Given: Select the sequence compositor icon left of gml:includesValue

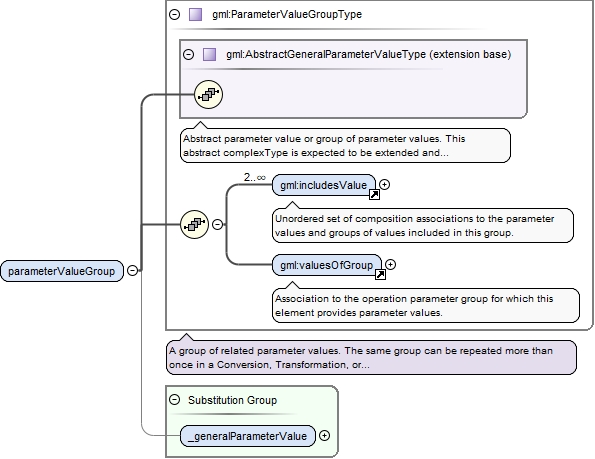Looking at the screenshot, I should tap(194, 225).
